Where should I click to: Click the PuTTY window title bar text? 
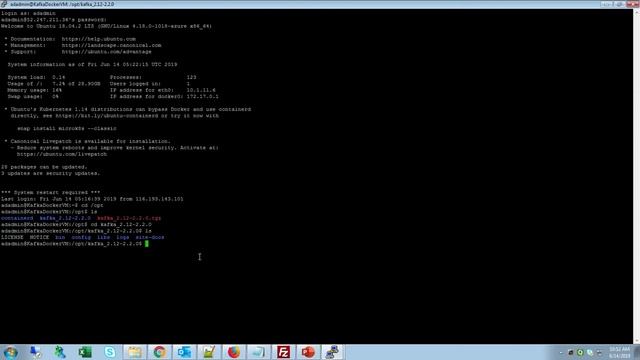[62, 4]
